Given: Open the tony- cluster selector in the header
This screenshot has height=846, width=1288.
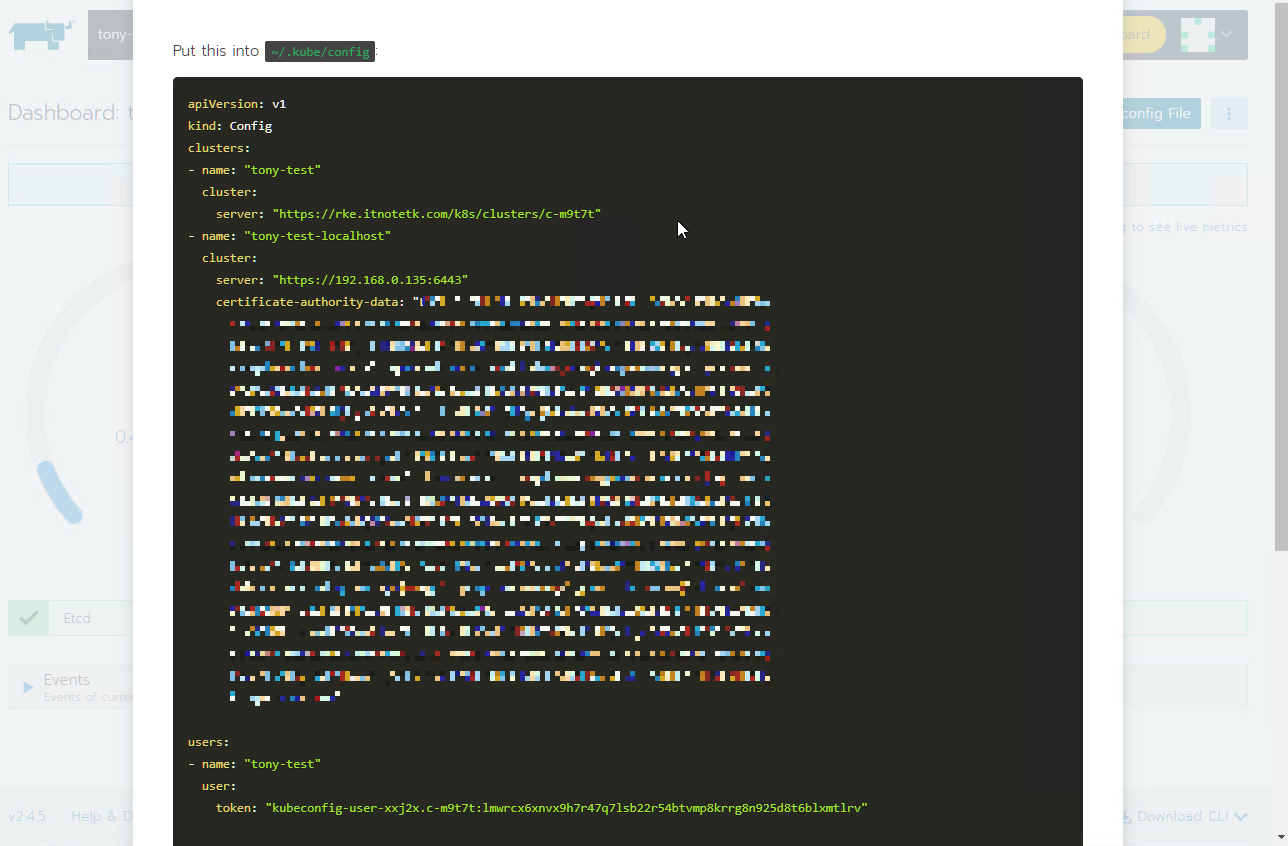Looking at the screenshot, I should pyautogui.click(x=111, y=35).
